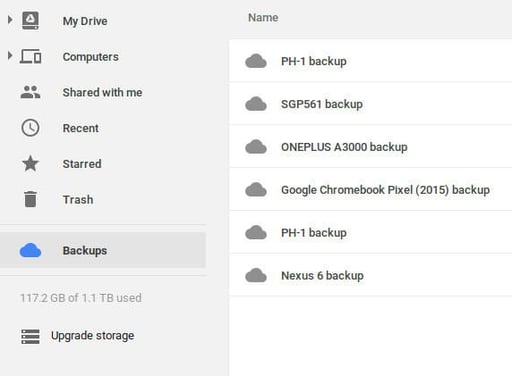Click the blue Backups cloud icon
The image size is (512, 376).
click(x=30, y=250)
